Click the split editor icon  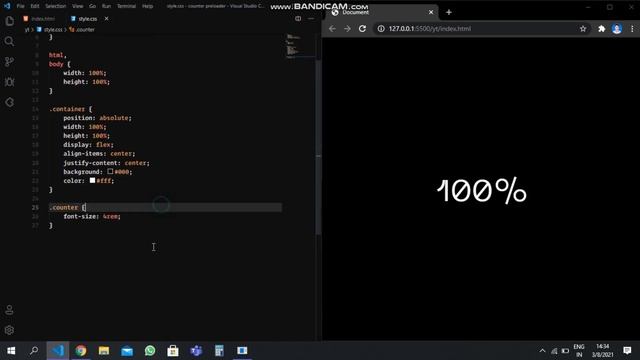(298, 18)
